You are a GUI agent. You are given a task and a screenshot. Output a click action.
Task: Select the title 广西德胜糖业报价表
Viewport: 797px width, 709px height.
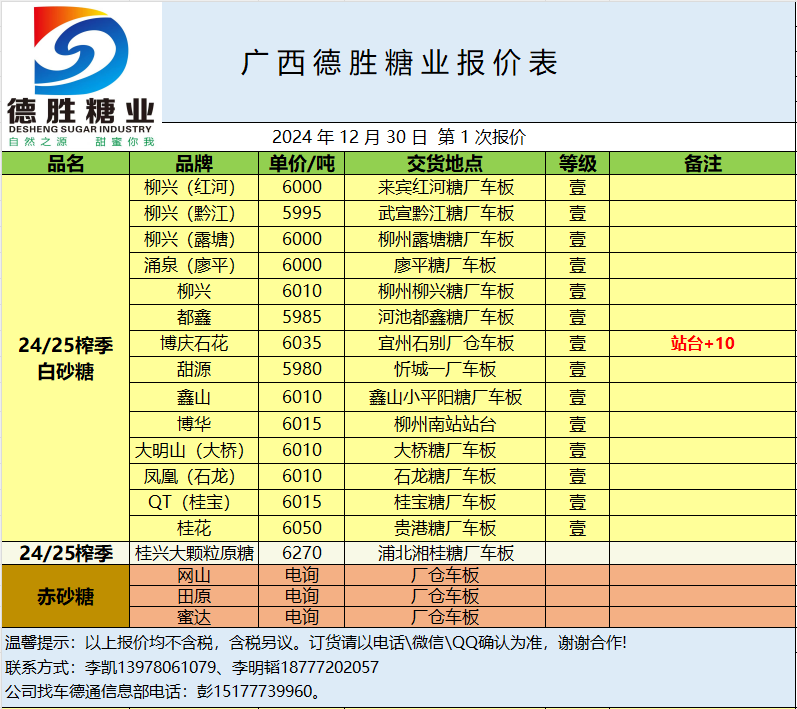point(399,64)
